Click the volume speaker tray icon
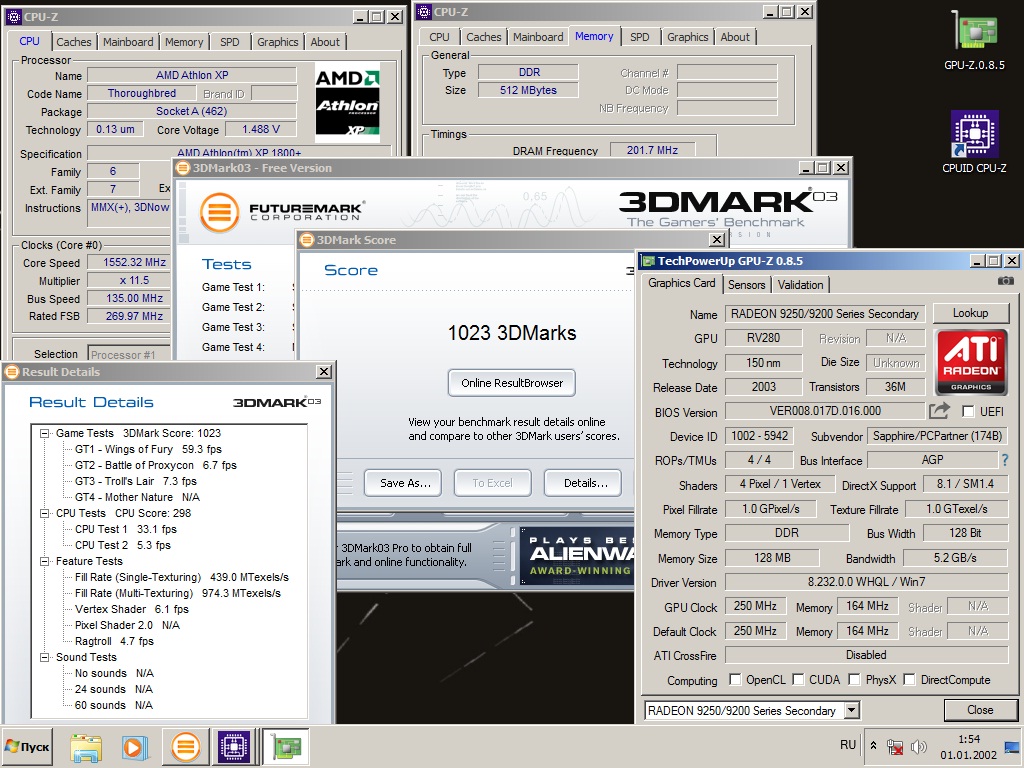The width and height of the screenshot is (1024, 768). (918, 746)
